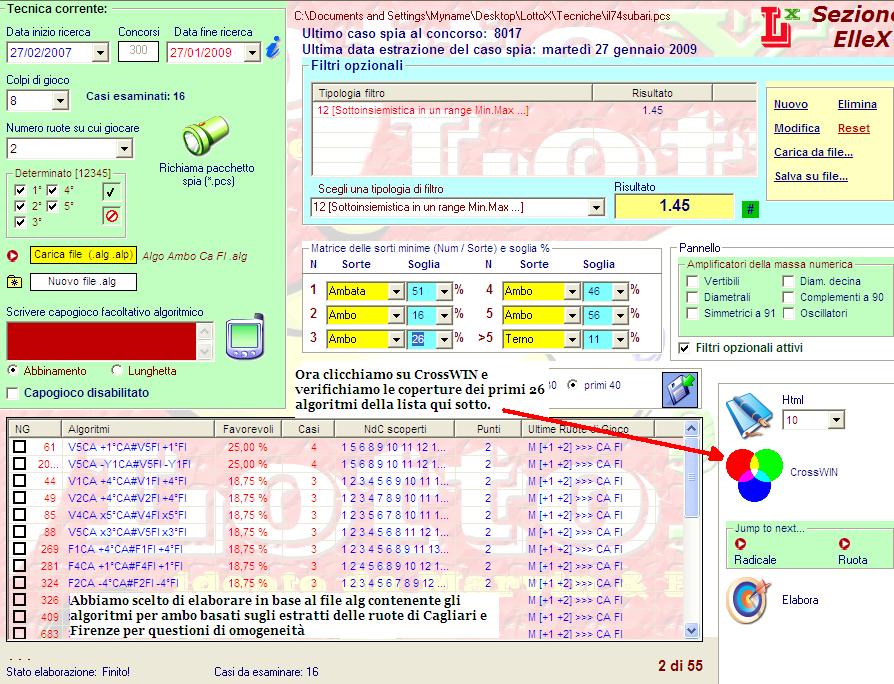
Task: Click the red prohibition deselect-all icon
Action: [111, 216]
